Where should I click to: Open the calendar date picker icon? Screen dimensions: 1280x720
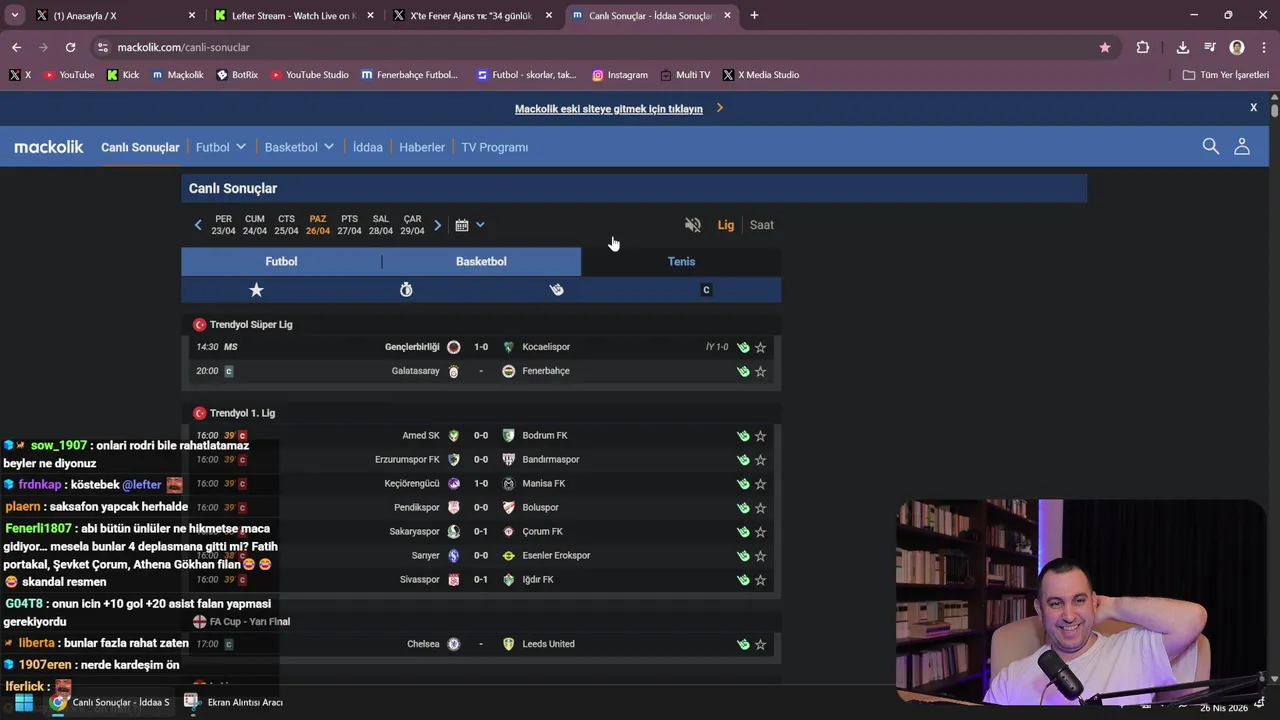point(462,225)
